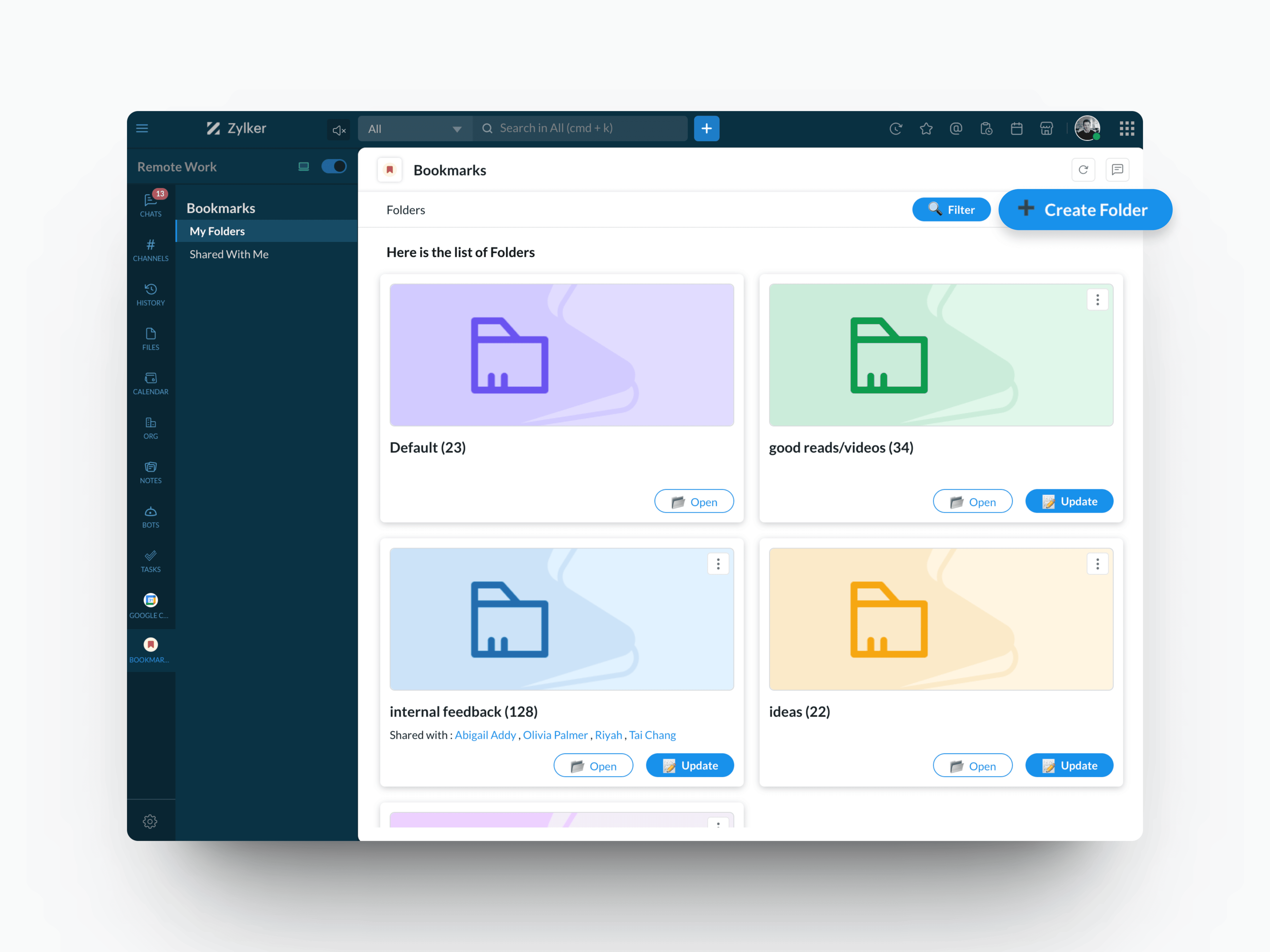Click the good reads/videos folder thumbnail

(x=941, y=355)
